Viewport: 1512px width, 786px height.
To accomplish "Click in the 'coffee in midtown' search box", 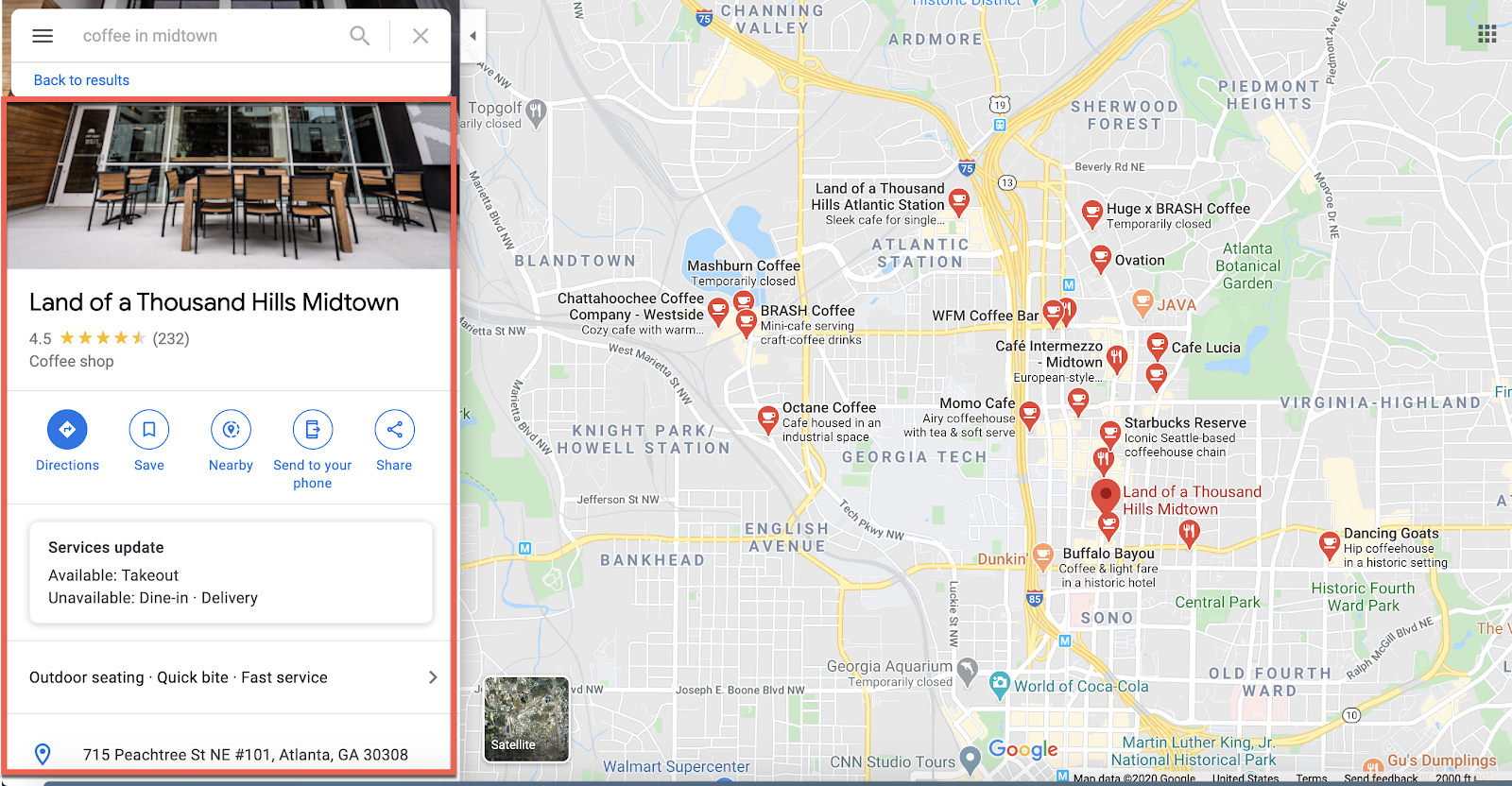I will pyautogui.click(x=208, y=36).
